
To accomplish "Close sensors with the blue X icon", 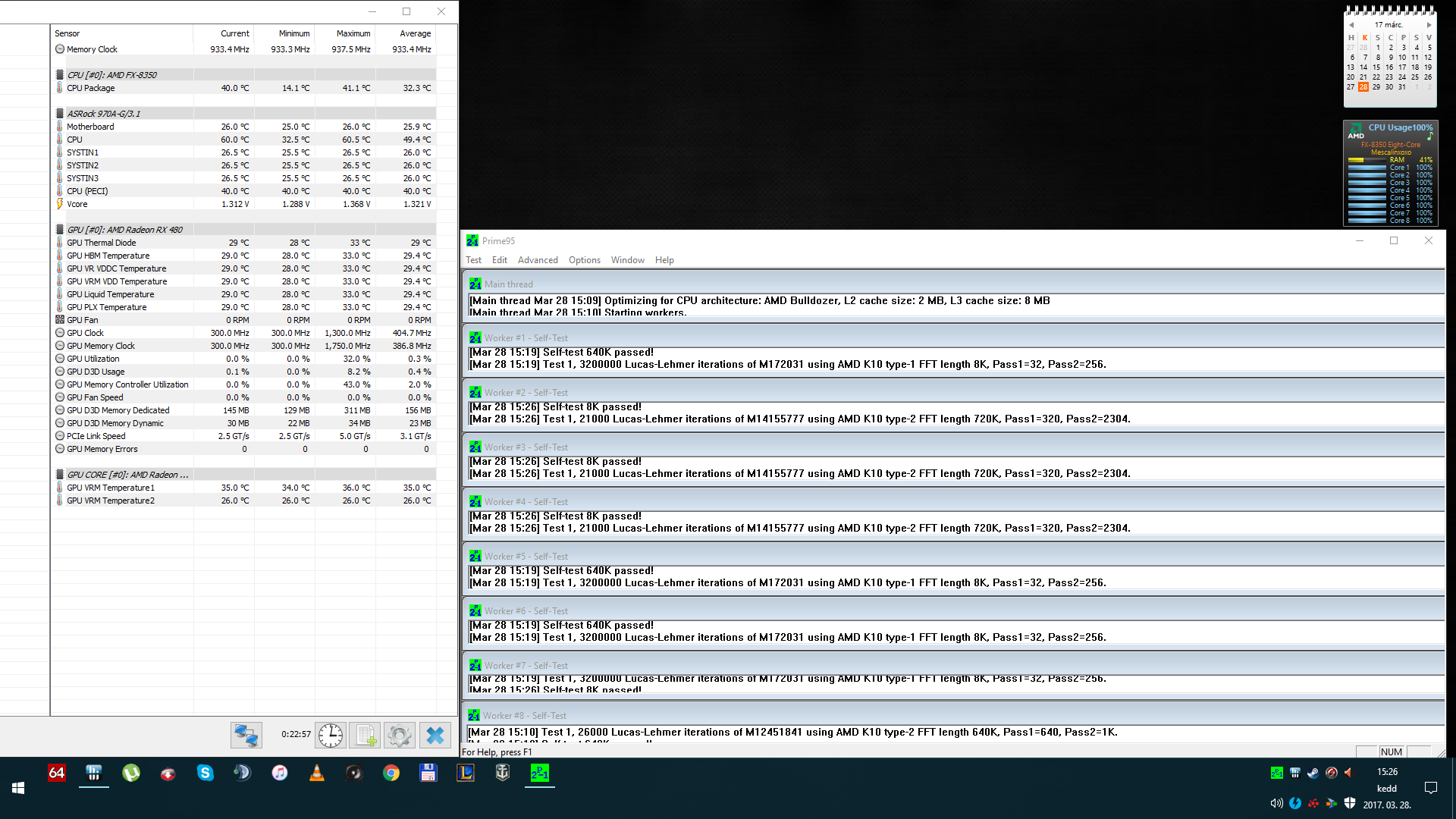I will [x=435, y=734].
